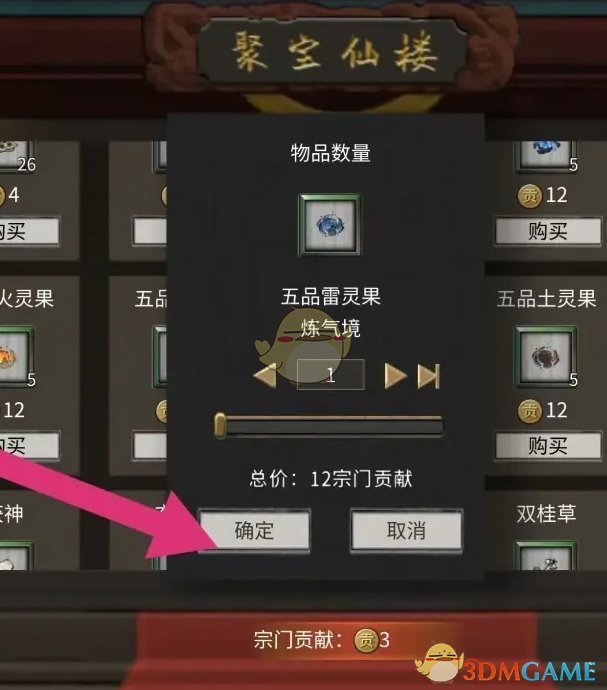
Task: Buy the 五品土灵果 with 购买 button
Action: point(548,446)
